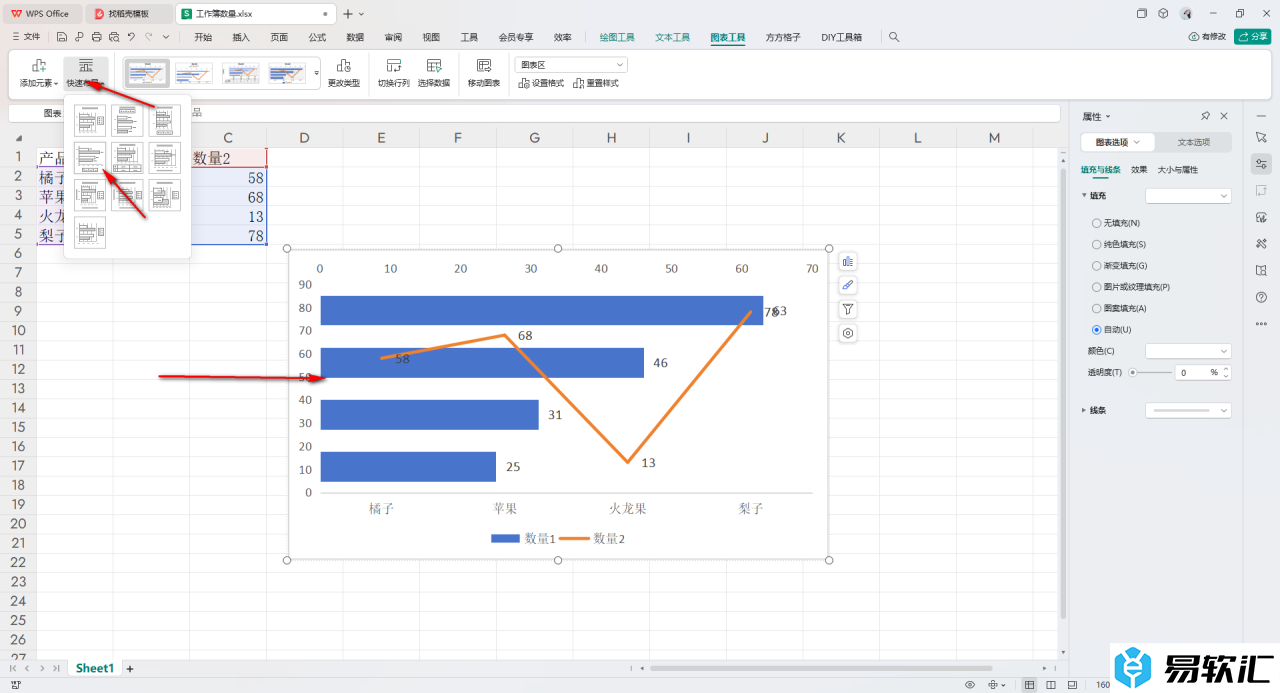Click the chart elements icon beside chart
This screenshot has height=693, width=1280.
pyautogui.click(x=848, y=262)
